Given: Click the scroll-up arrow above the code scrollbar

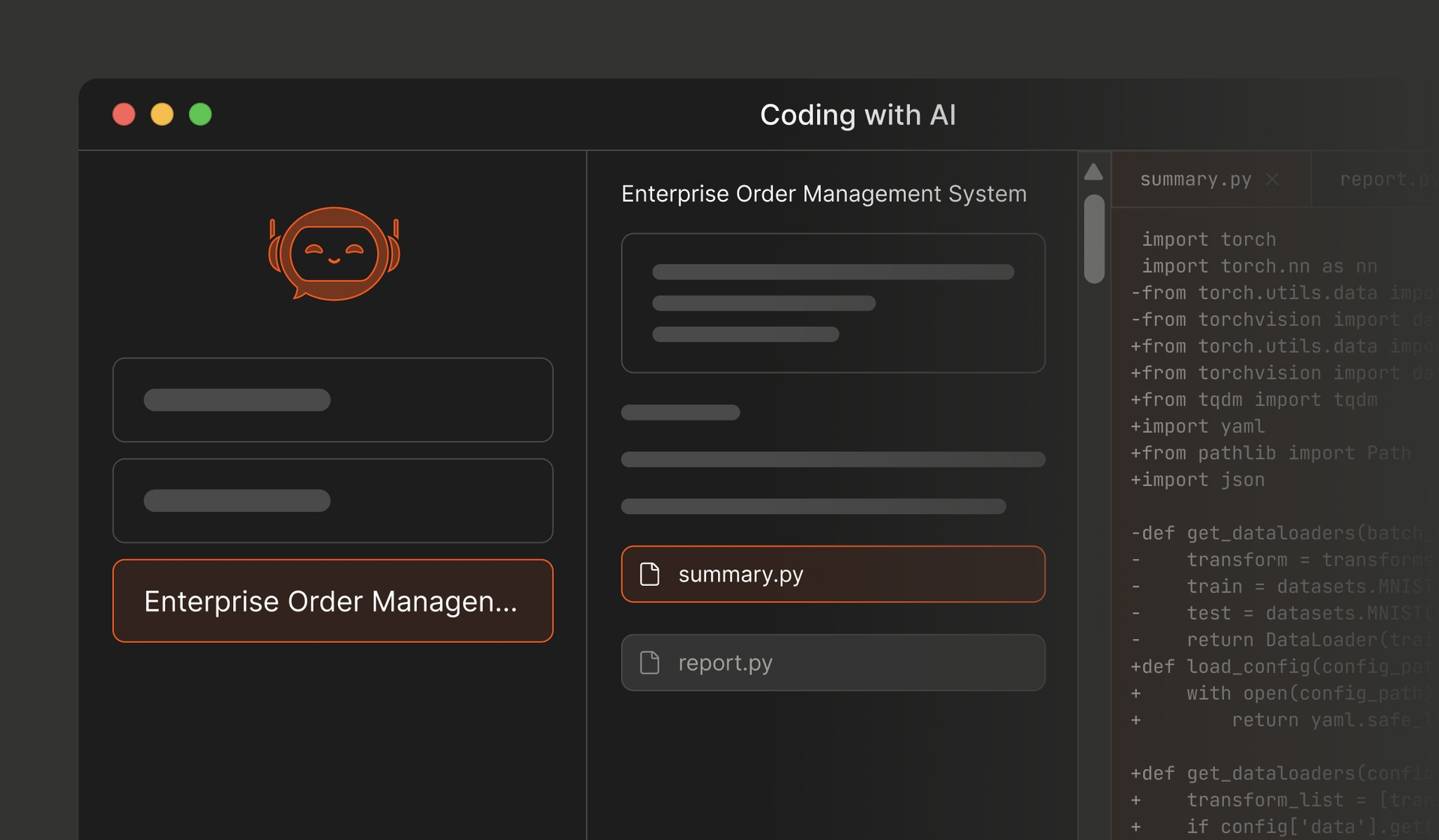Looking at the screenshot, I should pyautogui.click(x=1093, y=171).
